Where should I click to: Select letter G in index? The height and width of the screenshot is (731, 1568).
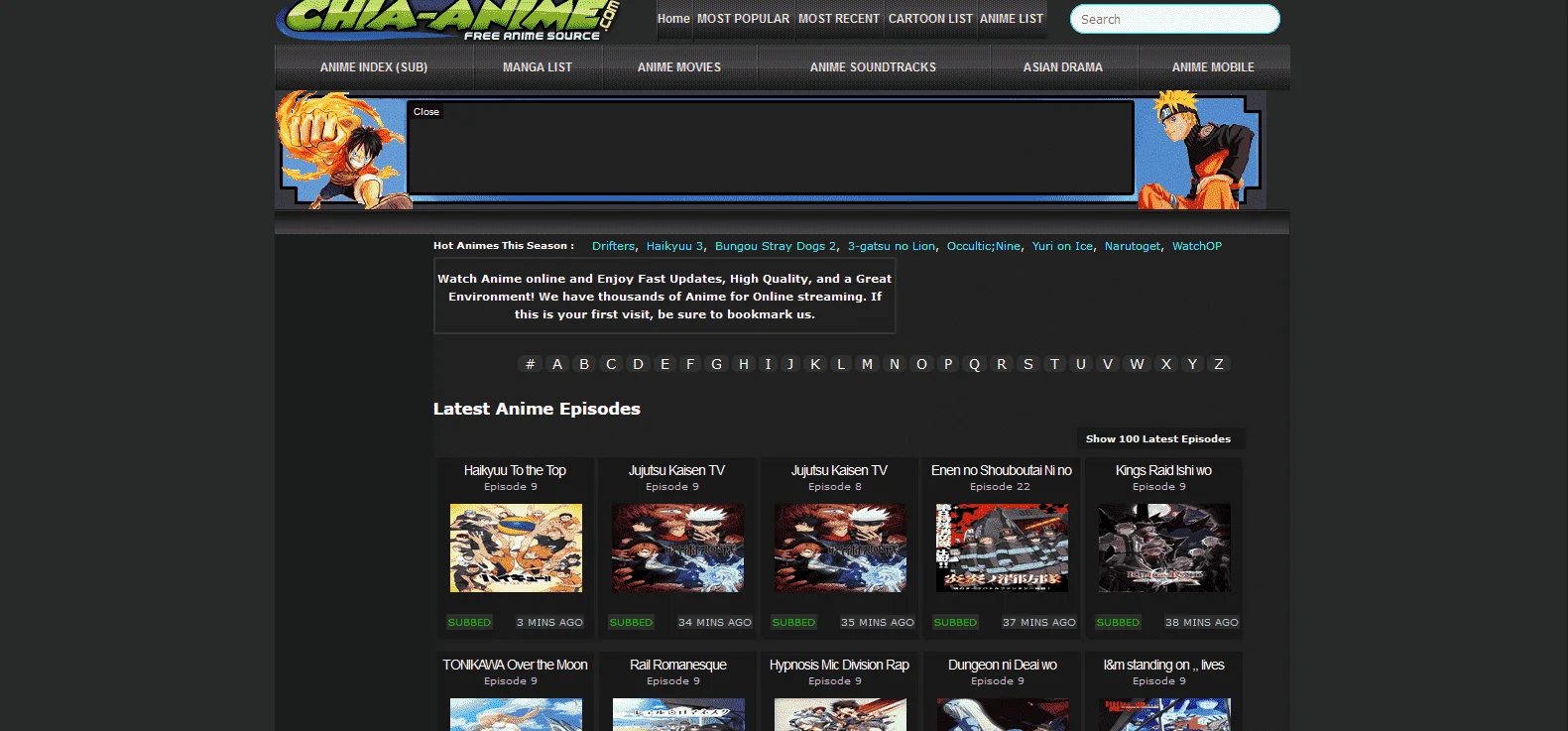pyautogui.click(x=716, y=364)
